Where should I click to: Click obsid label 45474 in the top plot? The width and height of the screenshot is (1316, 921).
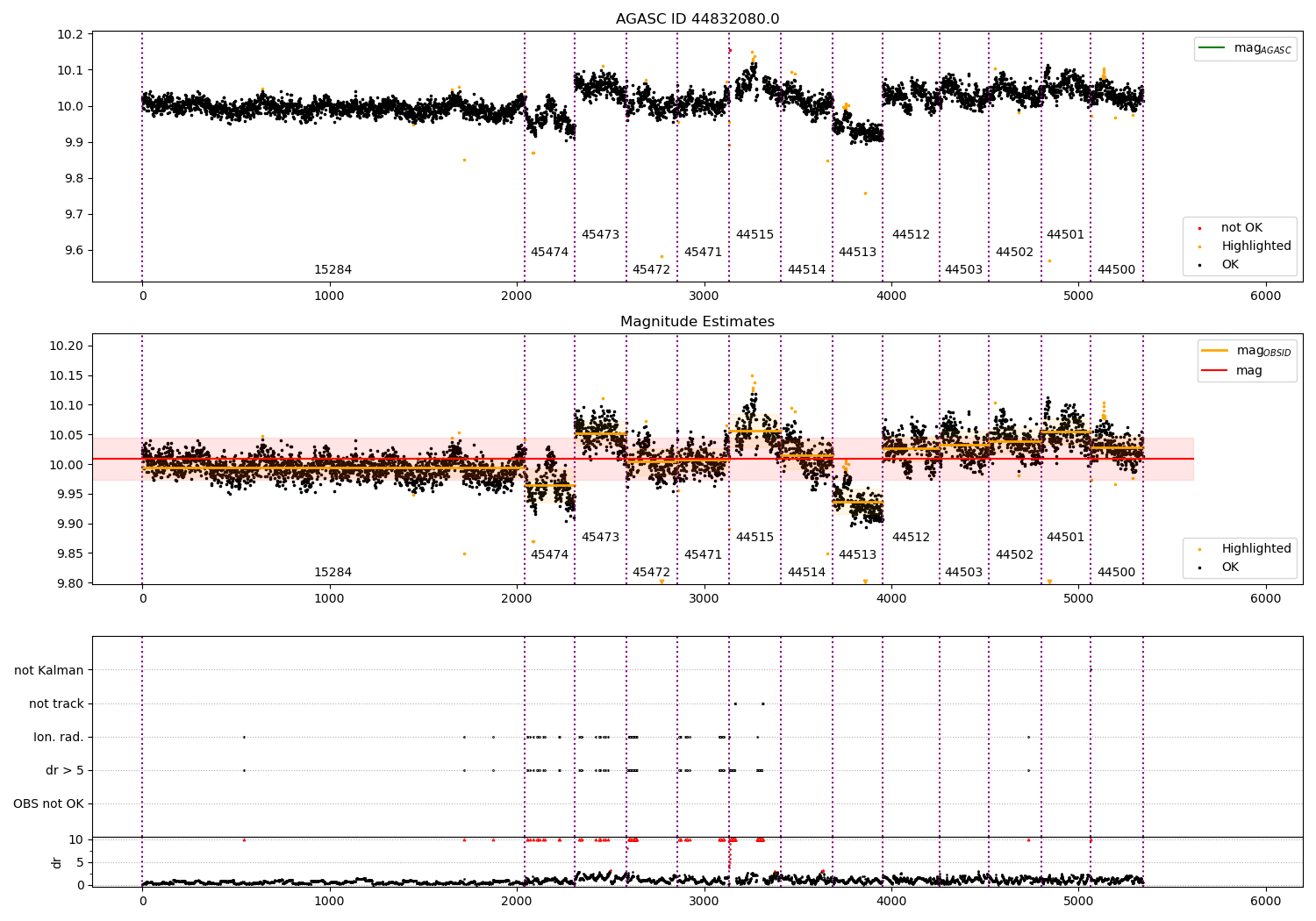pos(549,253)
